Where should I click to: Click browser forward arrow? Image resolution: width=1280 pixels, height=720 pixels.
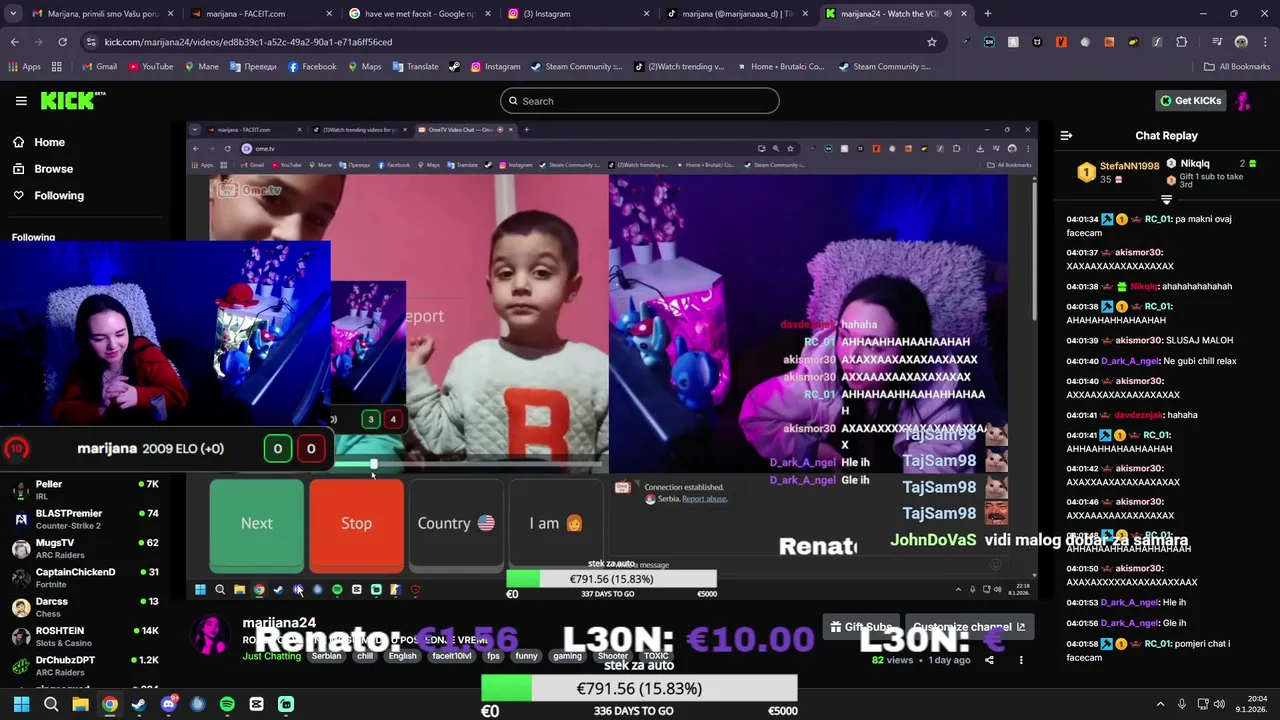tap(38, 42)
